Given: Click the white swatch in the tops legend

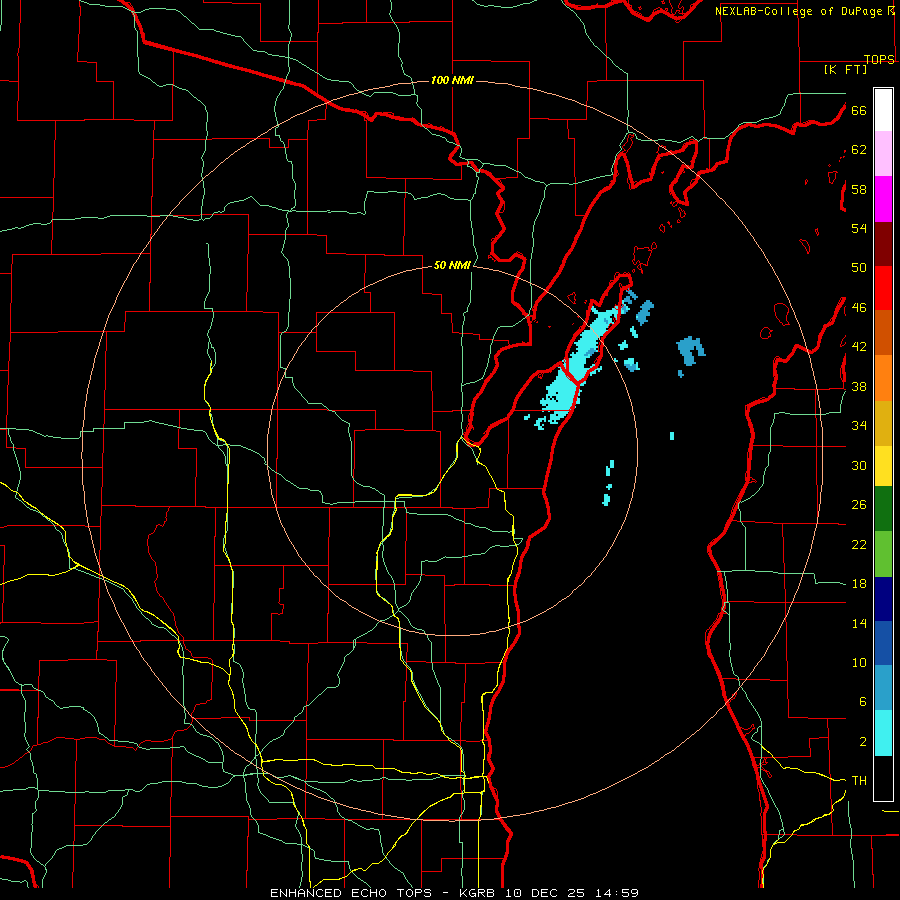Looking at the screenshot, I should [x=883, y=110].
